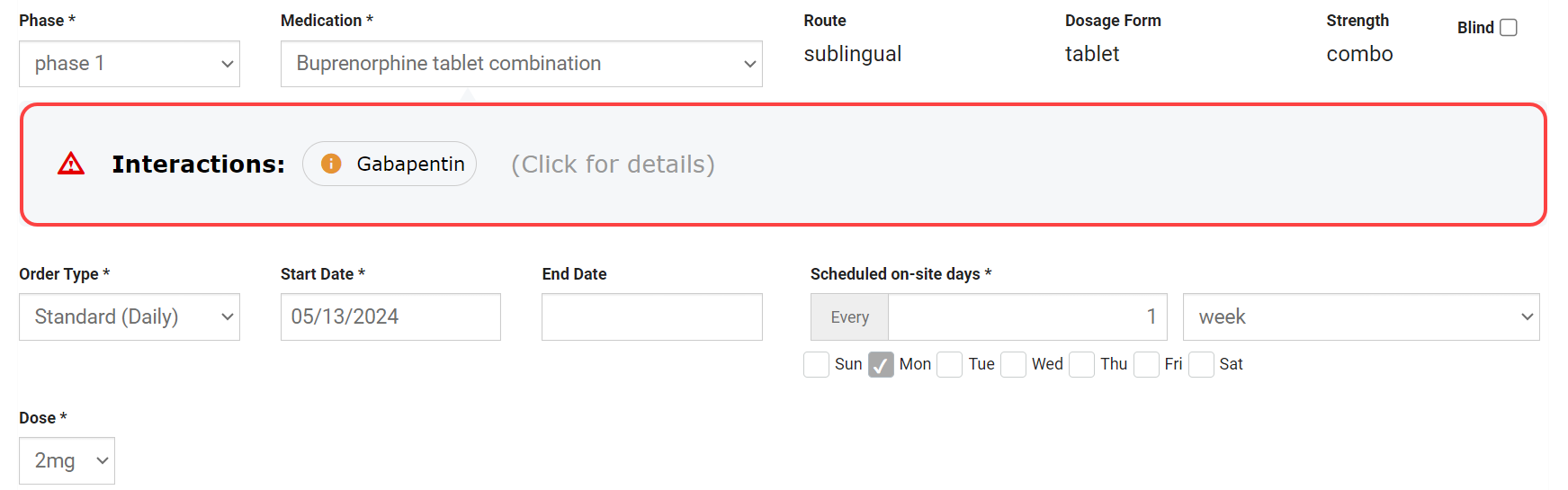
Task: Enable the Blind checkbox
Action: coord(1509,28)
